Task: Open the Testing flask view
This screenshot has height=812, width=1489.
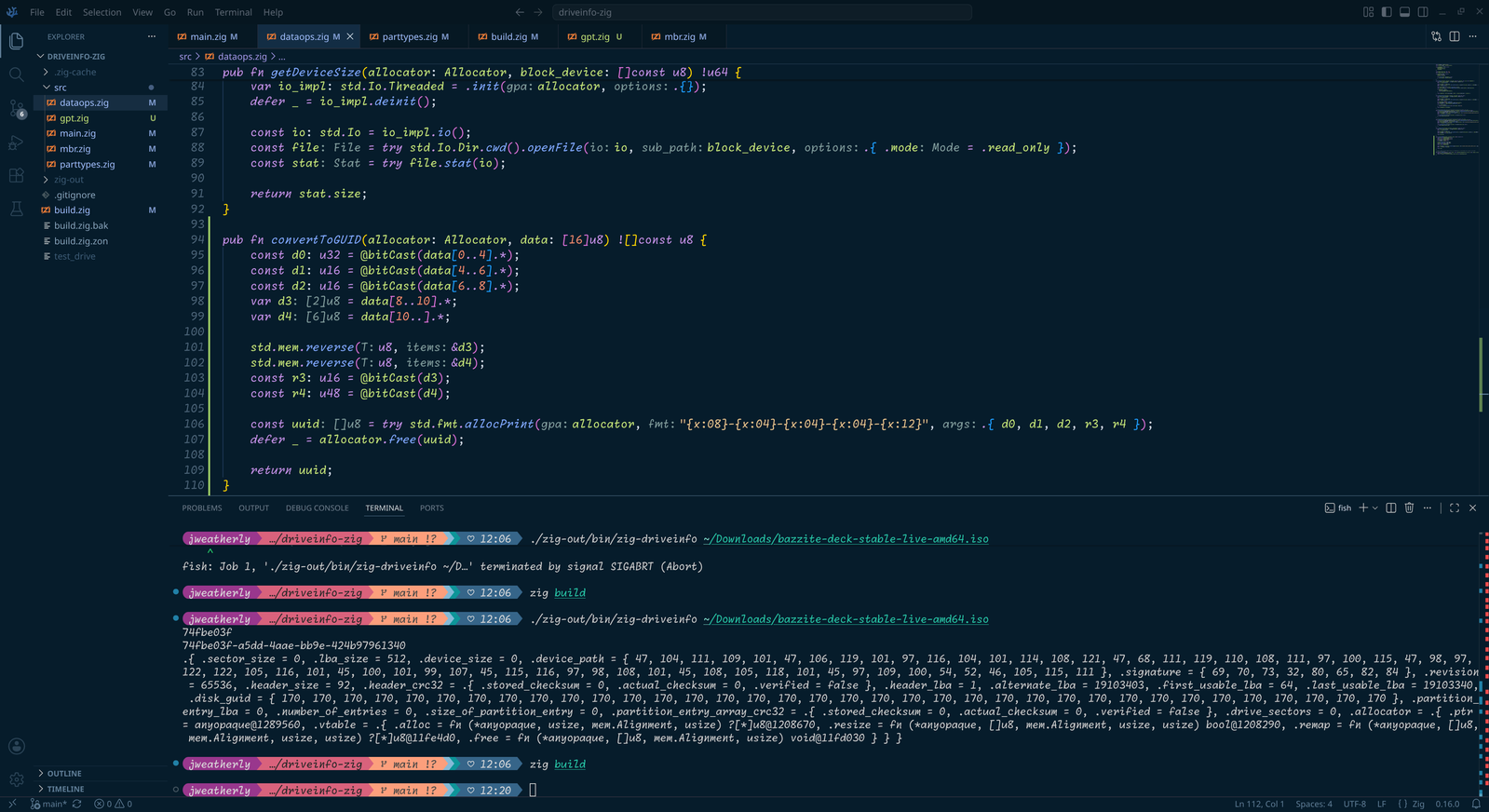Action: [16, 209]
